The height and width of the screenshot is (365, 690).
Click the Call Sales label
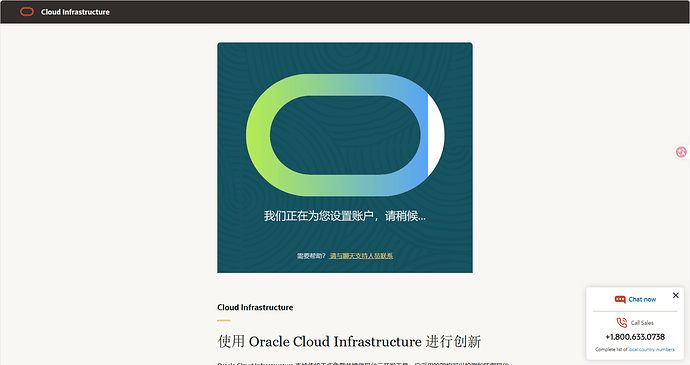click(x=642, y=323)
